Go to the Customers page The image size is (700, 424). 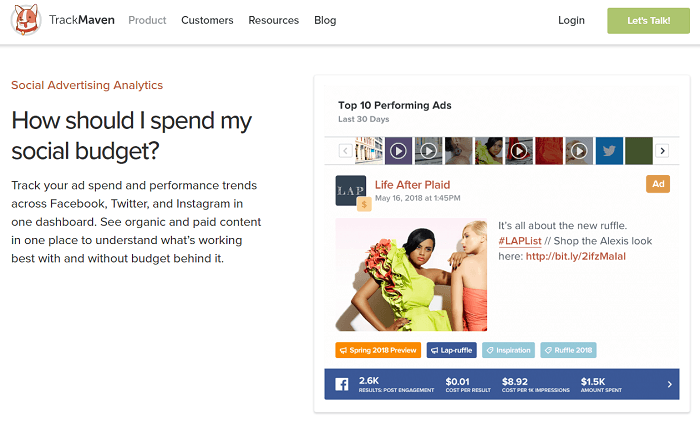tap(207, 20)
